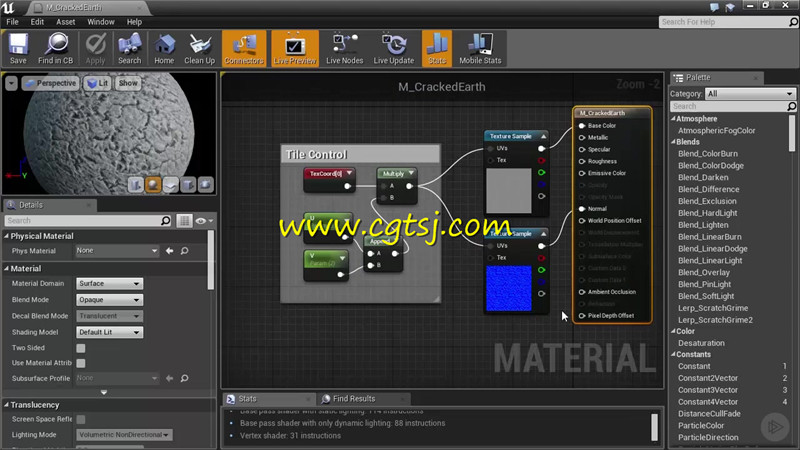Browse to Subsurface Profile asset magnifier
This screenshot has width=800, height=450.
coord(184,378)
